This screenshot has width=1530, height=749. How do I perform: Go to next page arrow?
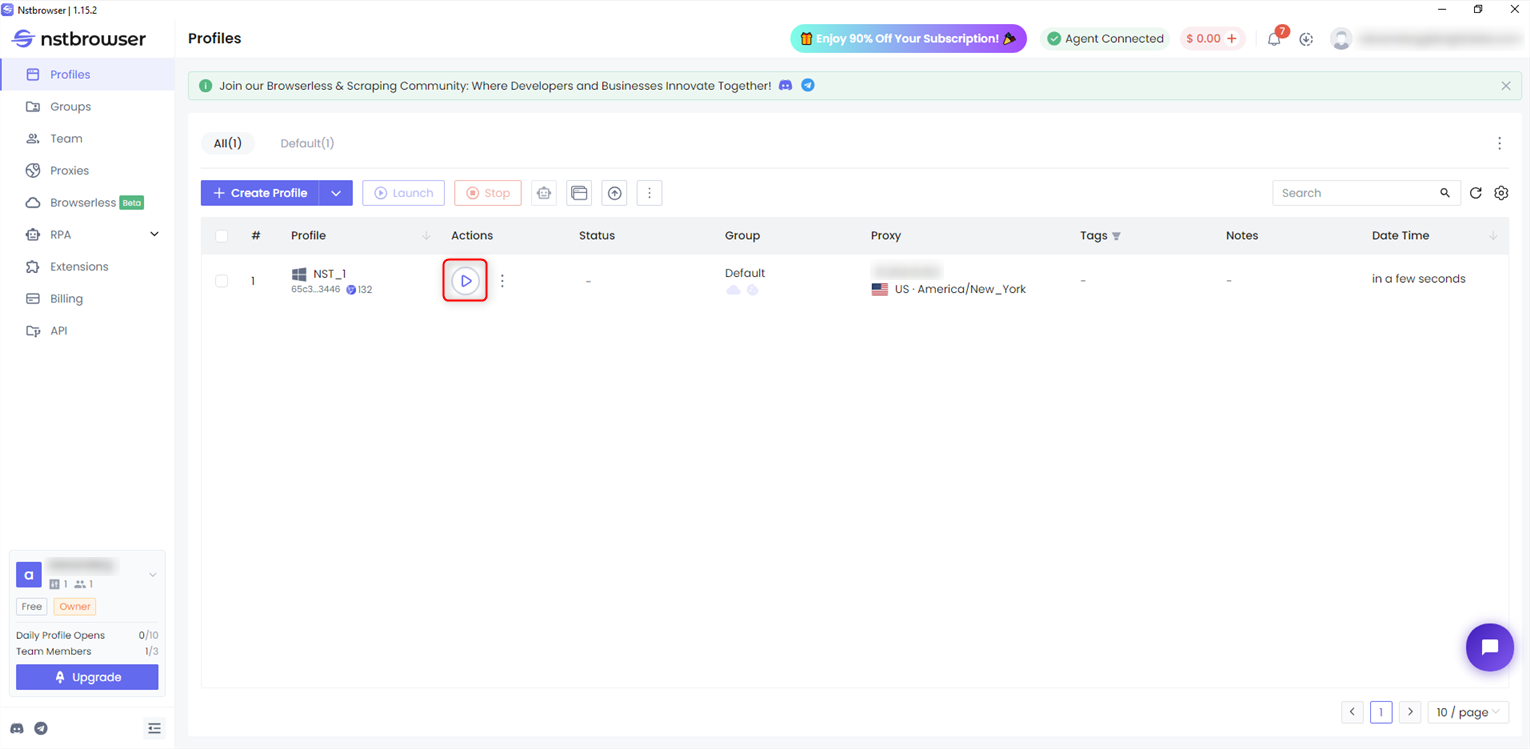pos(1410,712)
